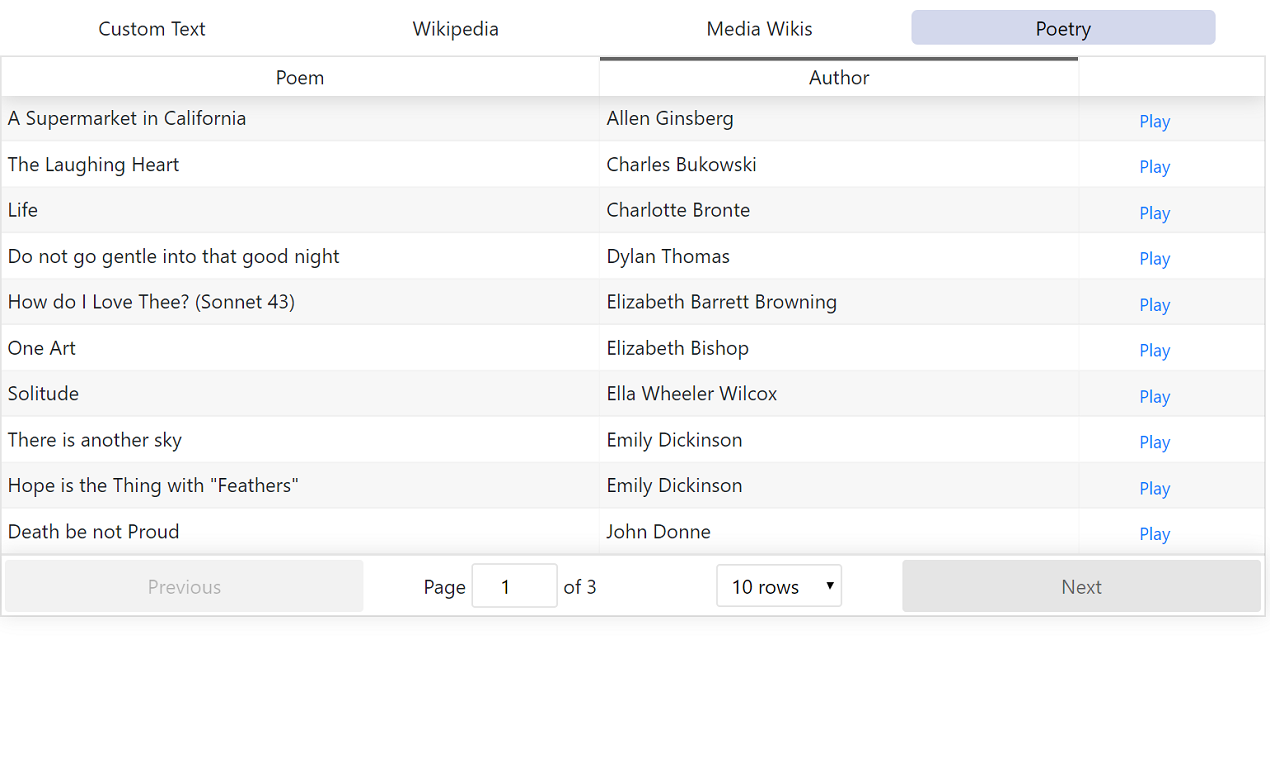Image resolution: width=1270 pixels, height=760 pixels.
Task: Click the 'One Art' poem title
Action: point(42,348)
